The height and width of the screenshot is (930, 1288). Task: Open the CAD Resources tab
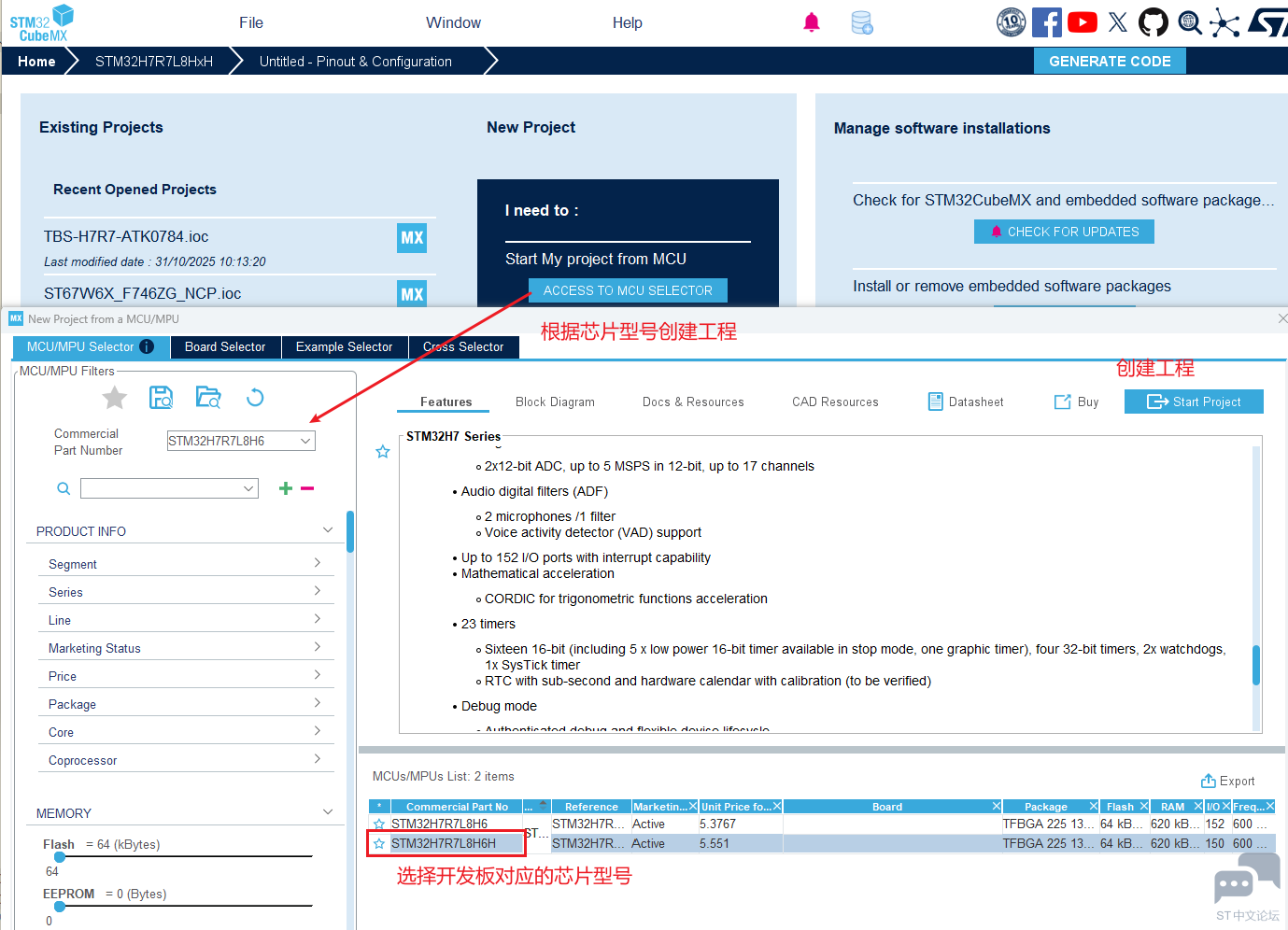point(835,402)
